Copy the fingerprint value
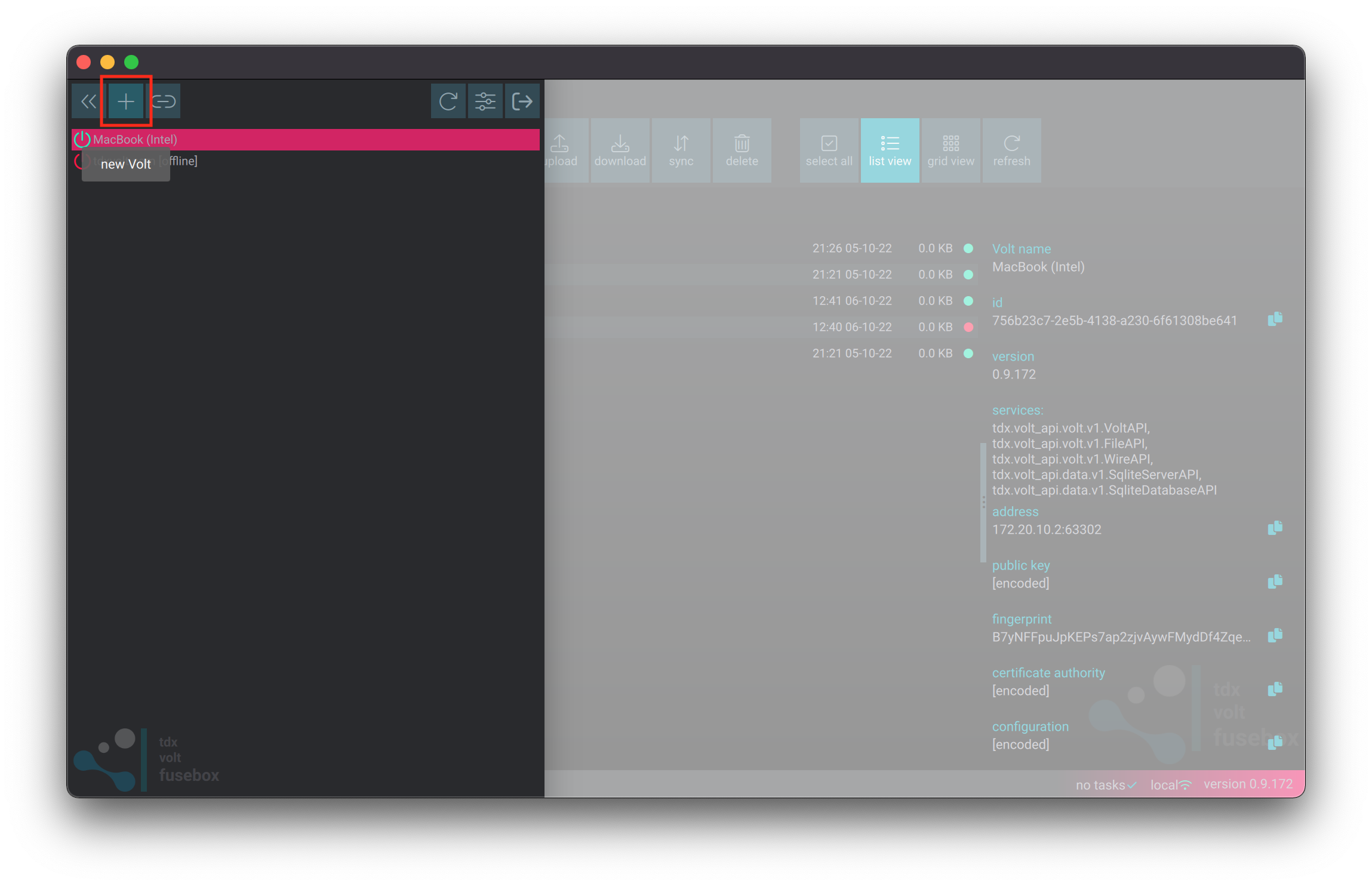Screen dimensions: 1372x886 [1275, 636]
